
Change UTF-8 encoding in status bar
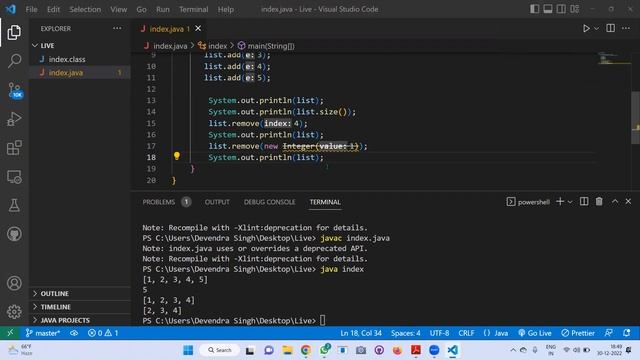(439, 333)
